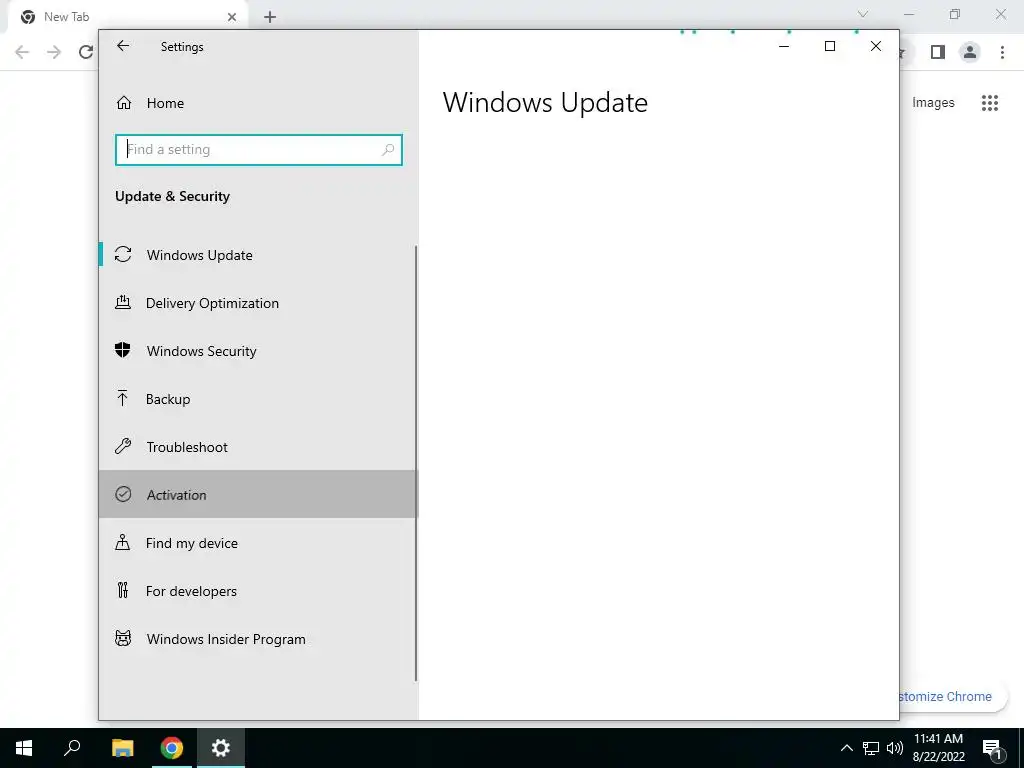Open Windows Security page

point(258,351)
